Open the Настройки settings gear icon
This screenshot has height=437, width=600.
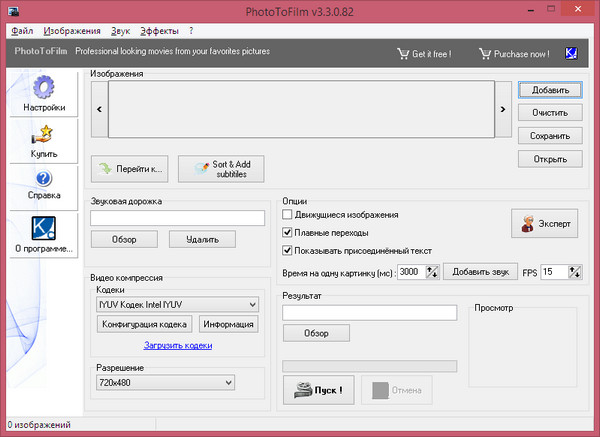(x=43, y=87)
